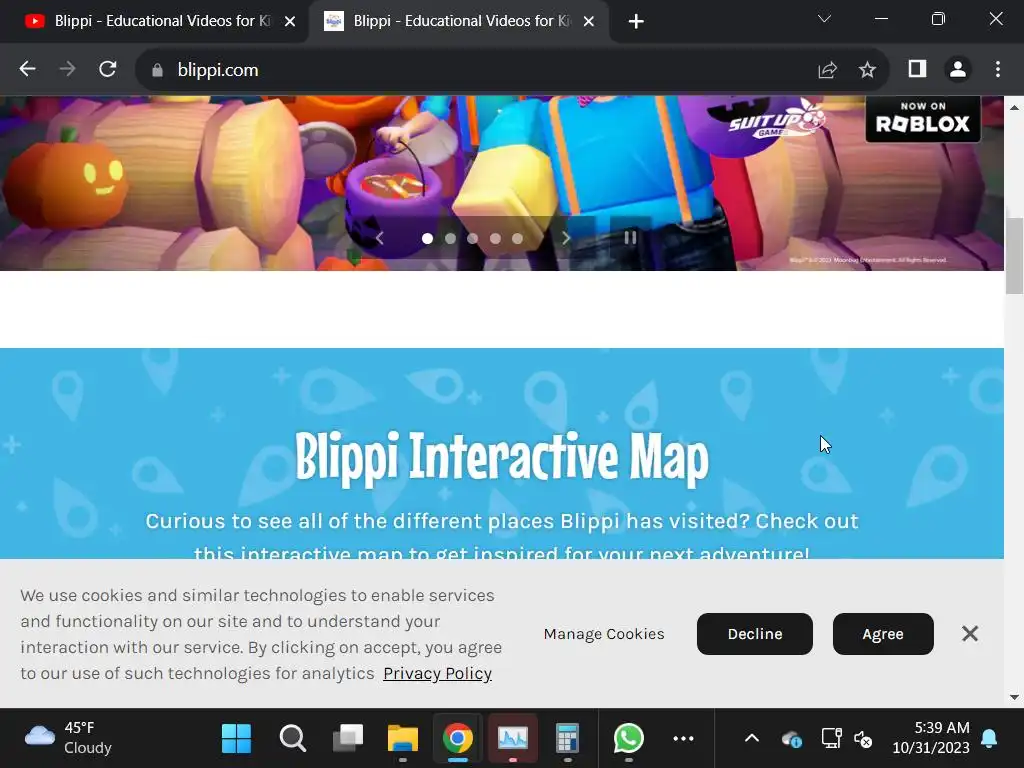Select the third carousel dot
The width and height of the screenshot is (1024, 768).
(473, 238)
